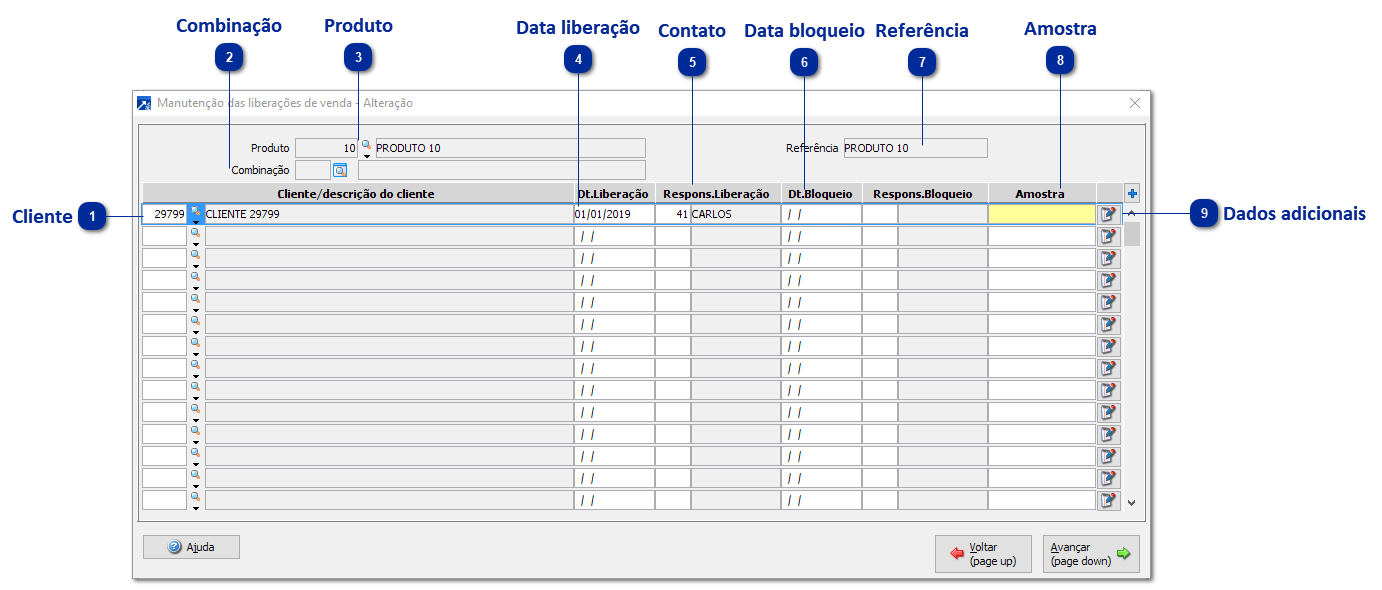
Task: Close the Manutenção das liberações de venda window
Action: coord(1135,103)
